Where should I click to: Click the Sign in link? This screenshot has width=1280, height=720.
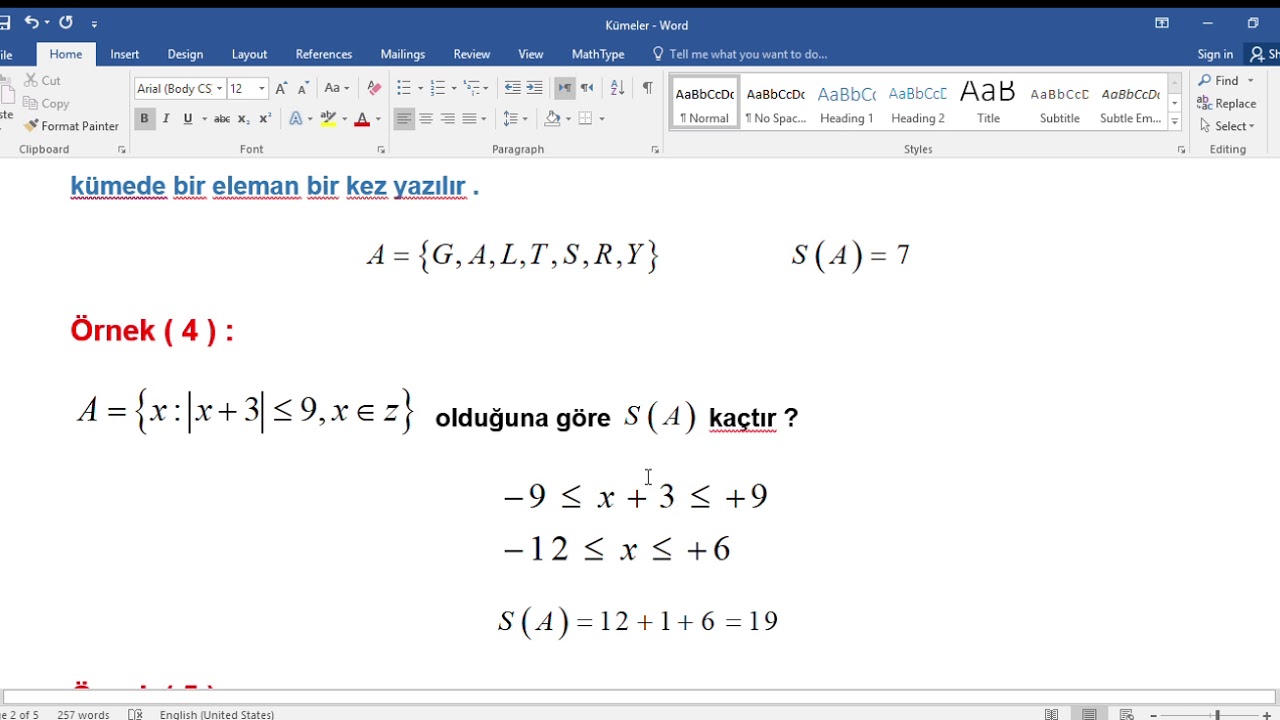(1215, 54)
